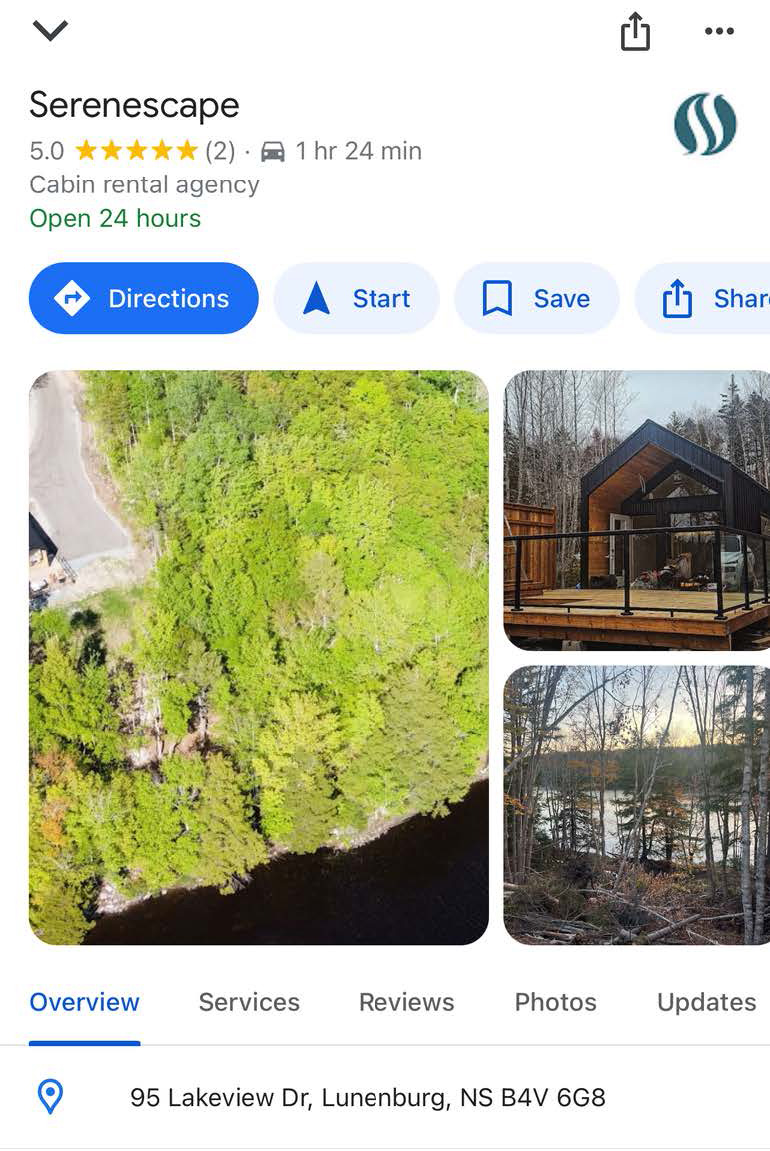Tap the 95 Lakeview Dr address row
Screen dimensions: 770x1151
pos(385,1097)
